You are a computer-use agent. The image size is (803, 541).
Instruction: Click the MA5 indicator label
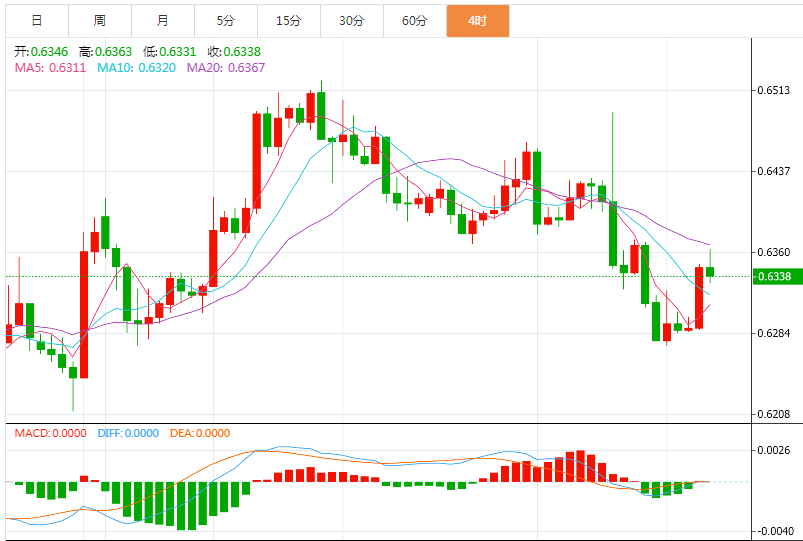49,68
